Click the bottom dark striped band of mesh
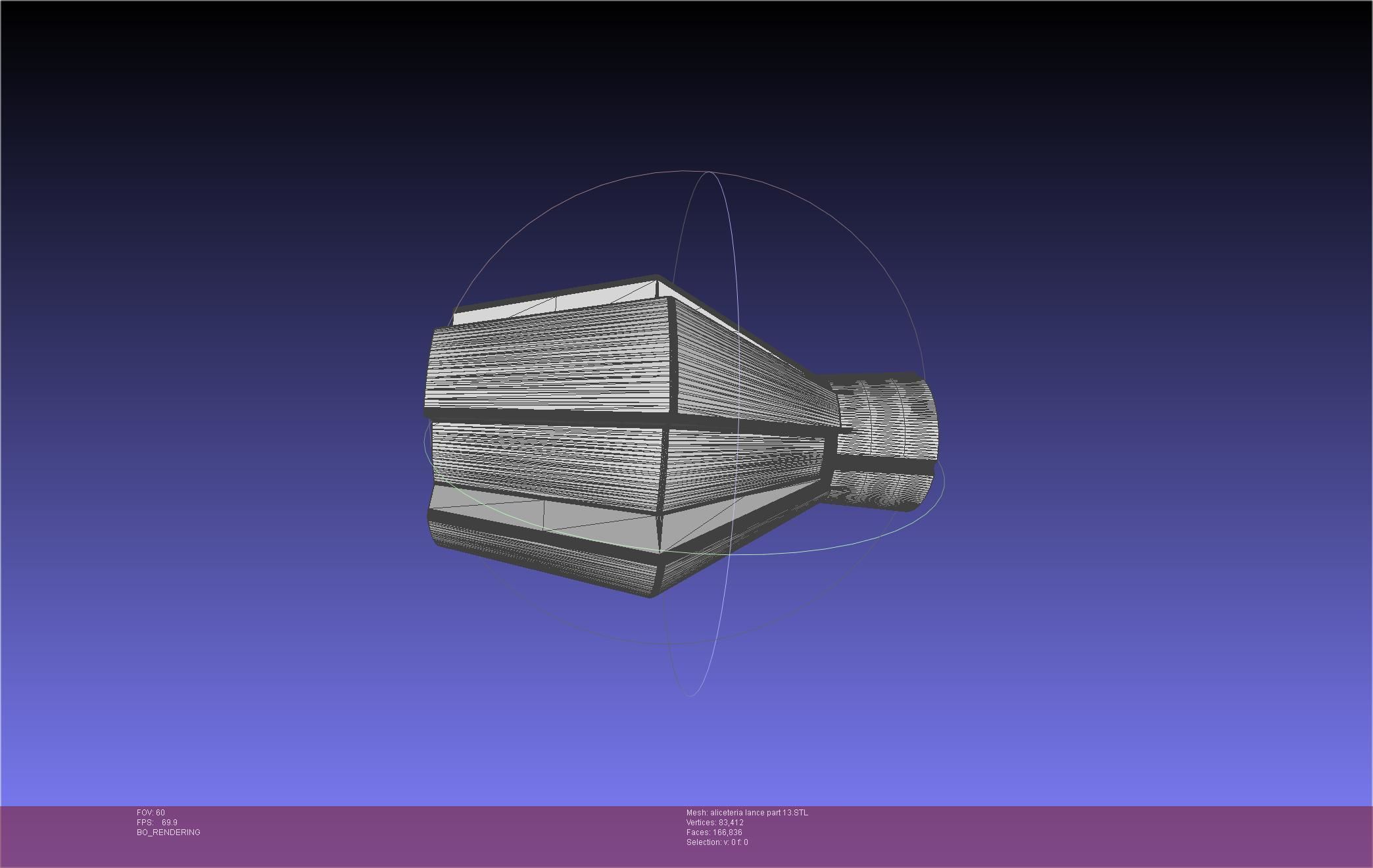The image size is (1373, 868). tap(546, 559)
